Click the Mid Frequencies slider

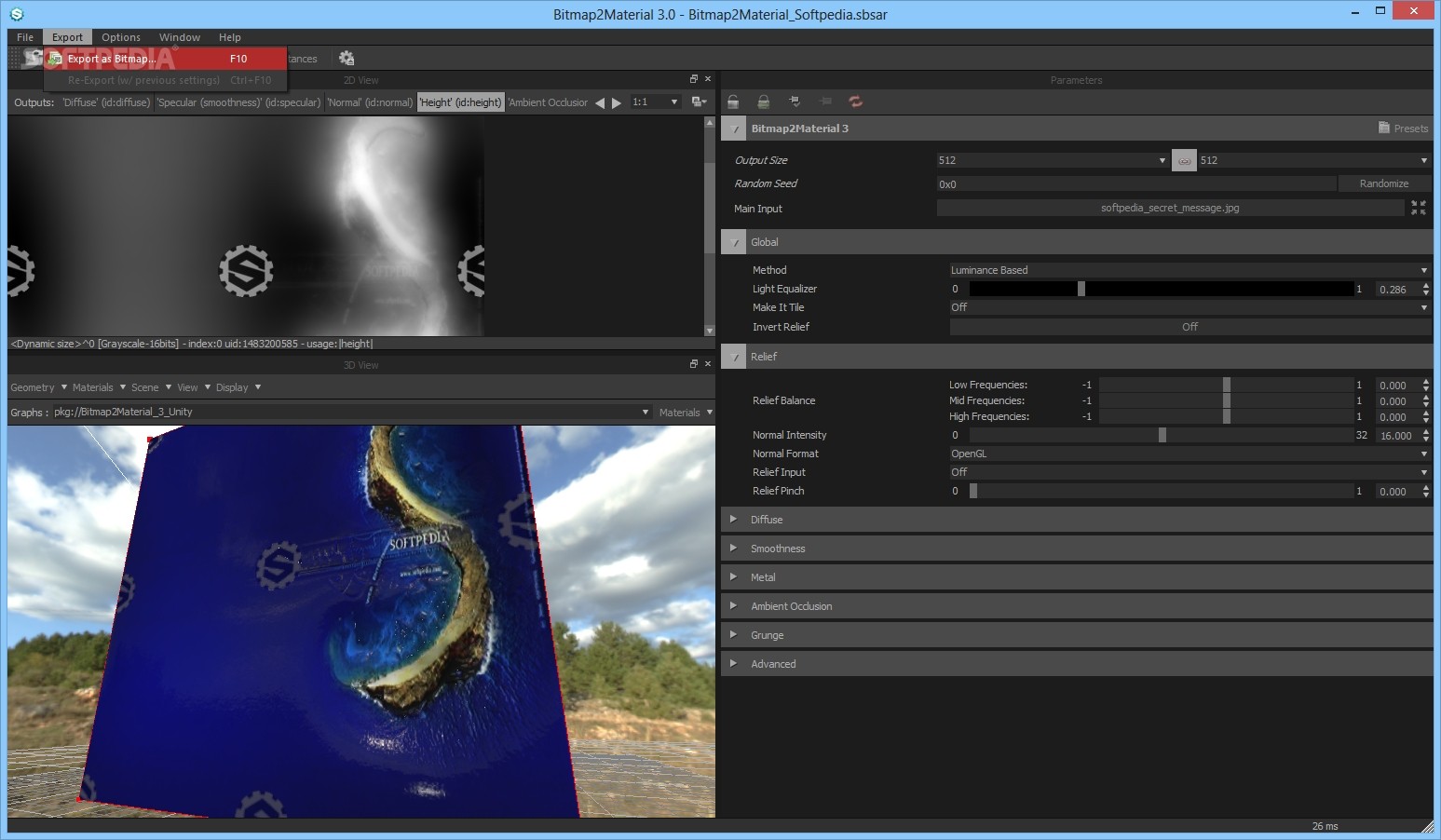[x=1226, y=400]
